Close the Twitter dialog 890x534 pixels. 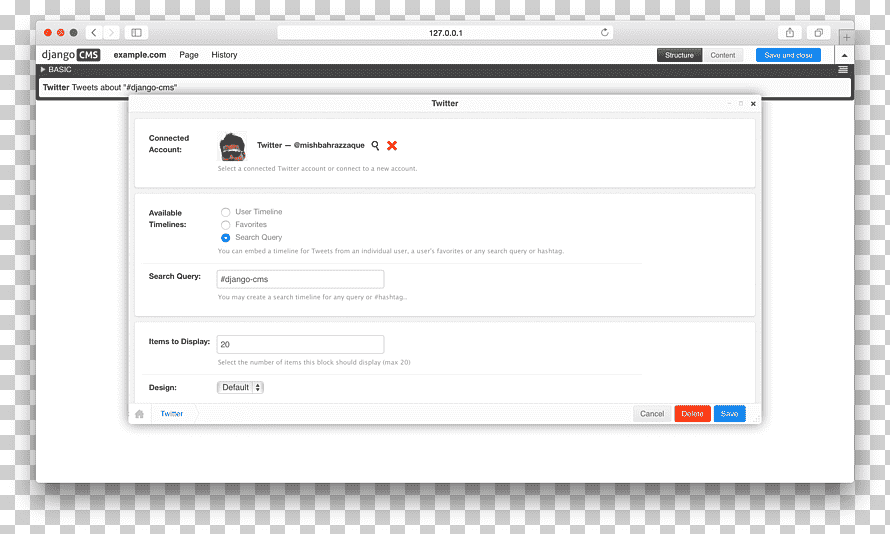[753, 104]
